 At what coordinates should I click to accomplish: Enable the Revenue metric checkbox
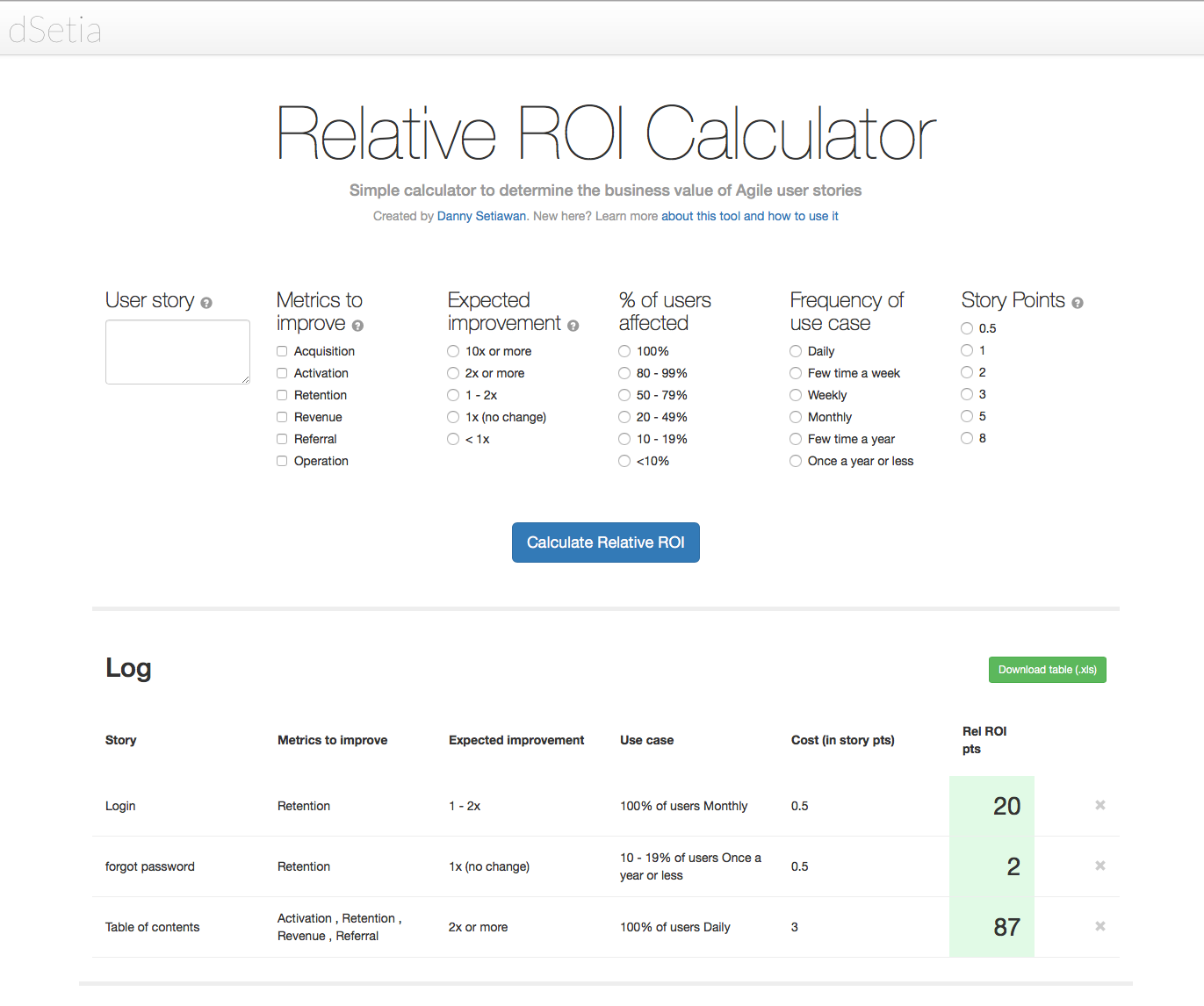click(x=282, y=417)
